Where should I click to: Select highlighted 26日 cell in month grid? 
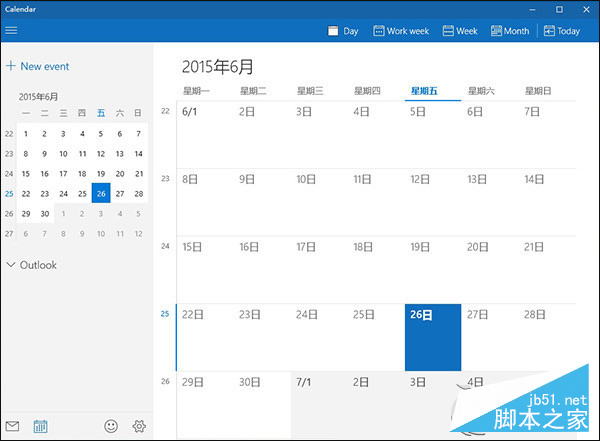tap(433, 338)
